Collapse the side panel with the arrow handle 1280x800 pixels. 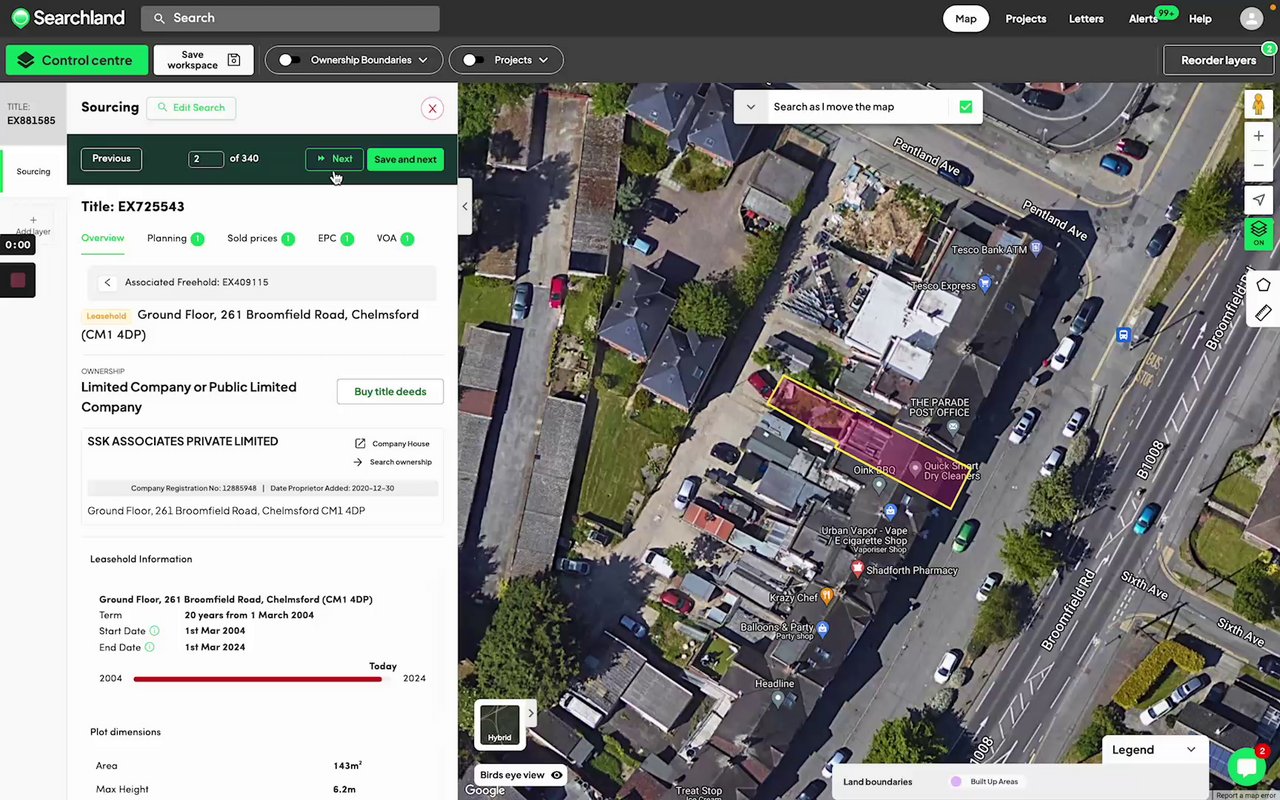click(465, 207)
